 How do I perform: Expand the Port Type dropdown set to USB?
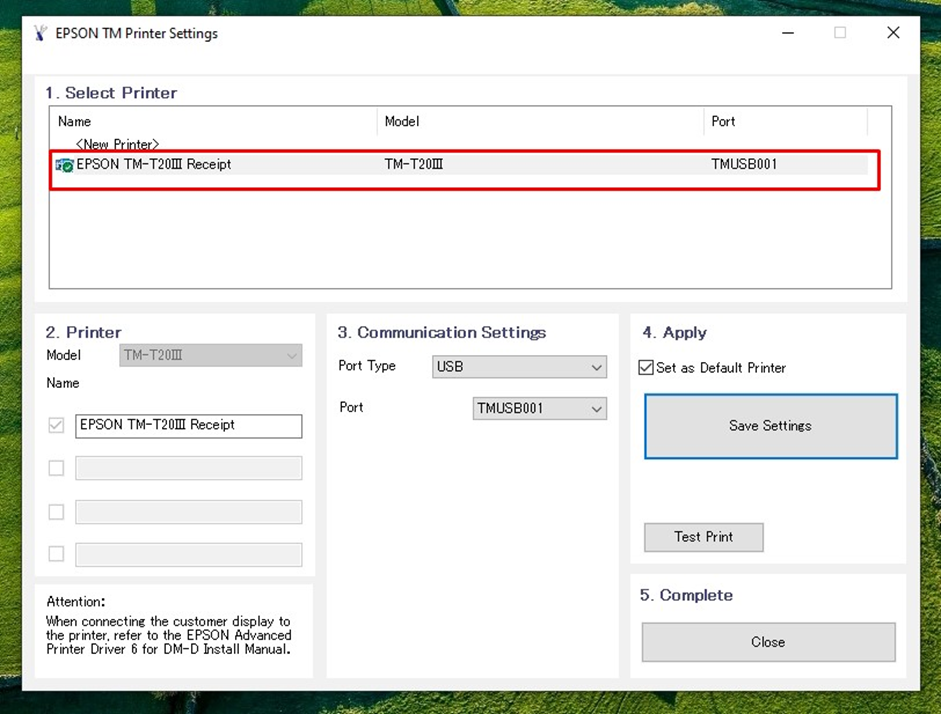[x=519, y=367]
